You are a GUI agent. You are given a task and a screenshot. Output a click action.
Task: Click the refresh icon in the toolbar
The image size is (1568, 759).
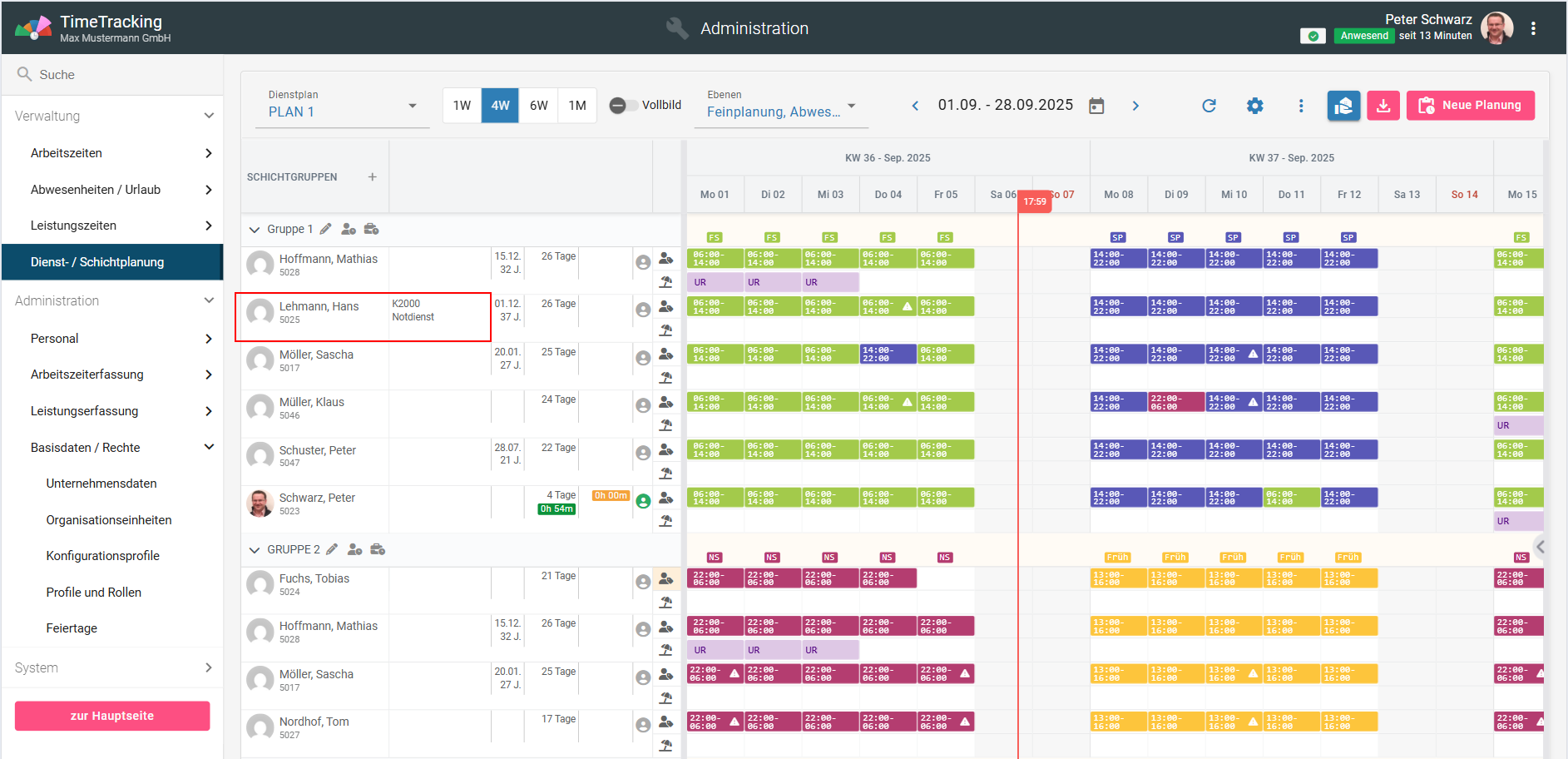pos(1209,106)
